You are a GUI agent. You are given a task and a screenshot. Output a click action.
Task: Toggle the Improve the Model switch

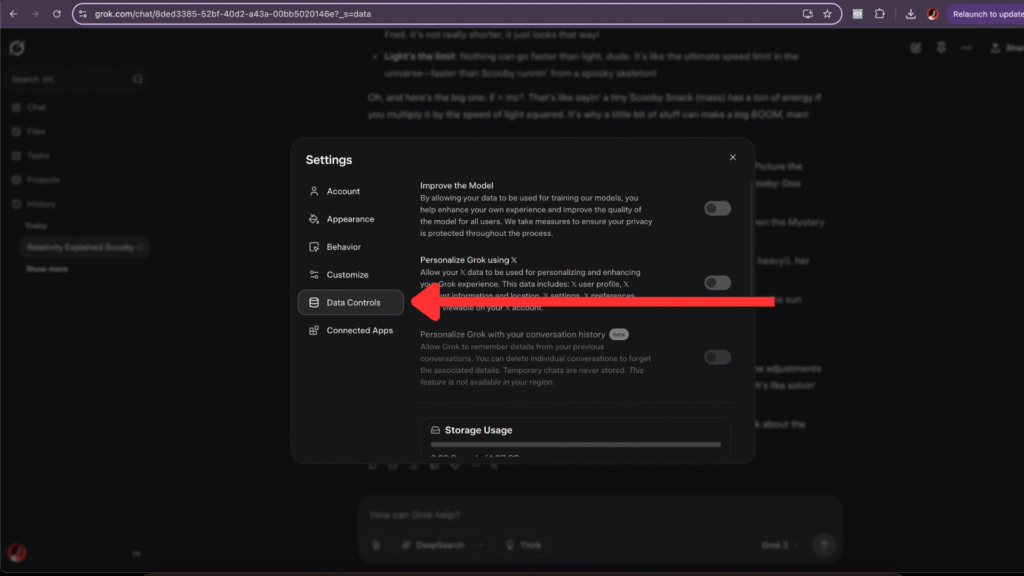click(x=717, y=208)
